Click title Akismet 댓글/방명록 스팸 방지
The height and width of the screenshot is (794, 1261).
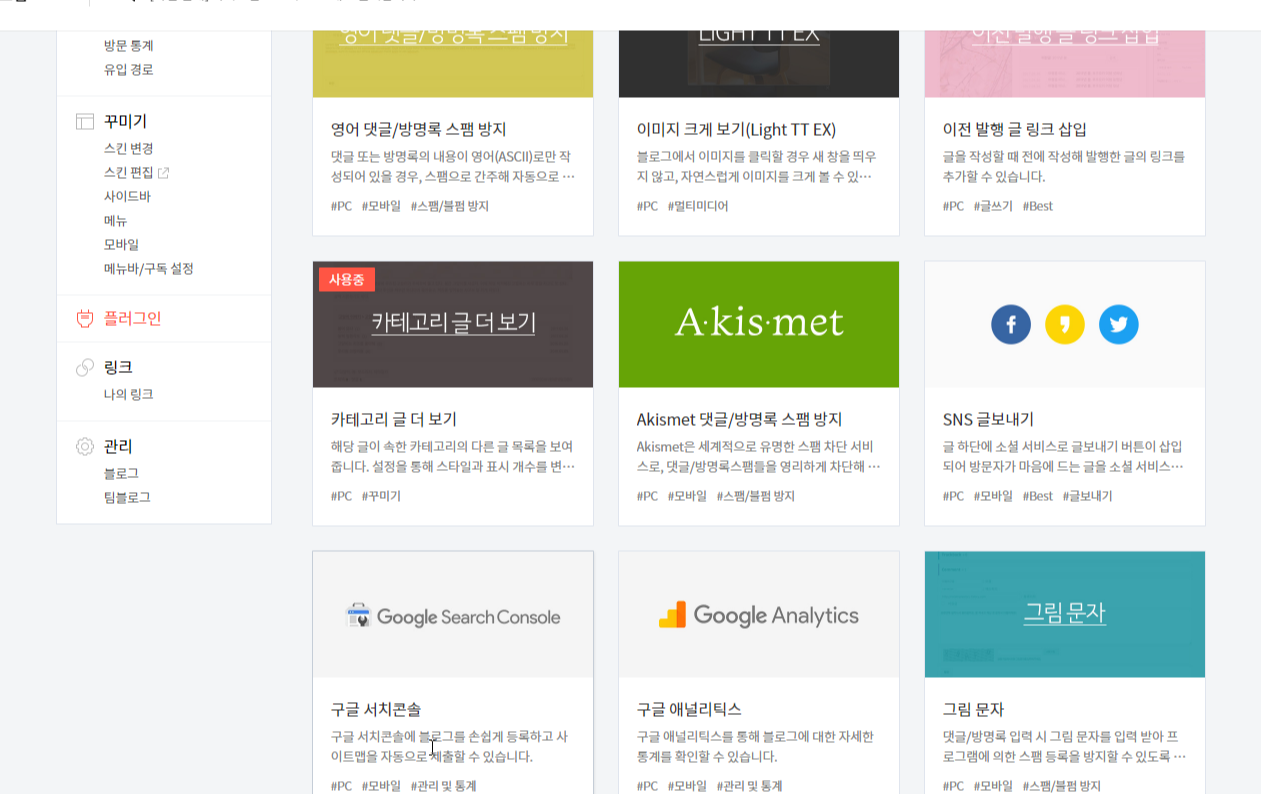point(739,420)
